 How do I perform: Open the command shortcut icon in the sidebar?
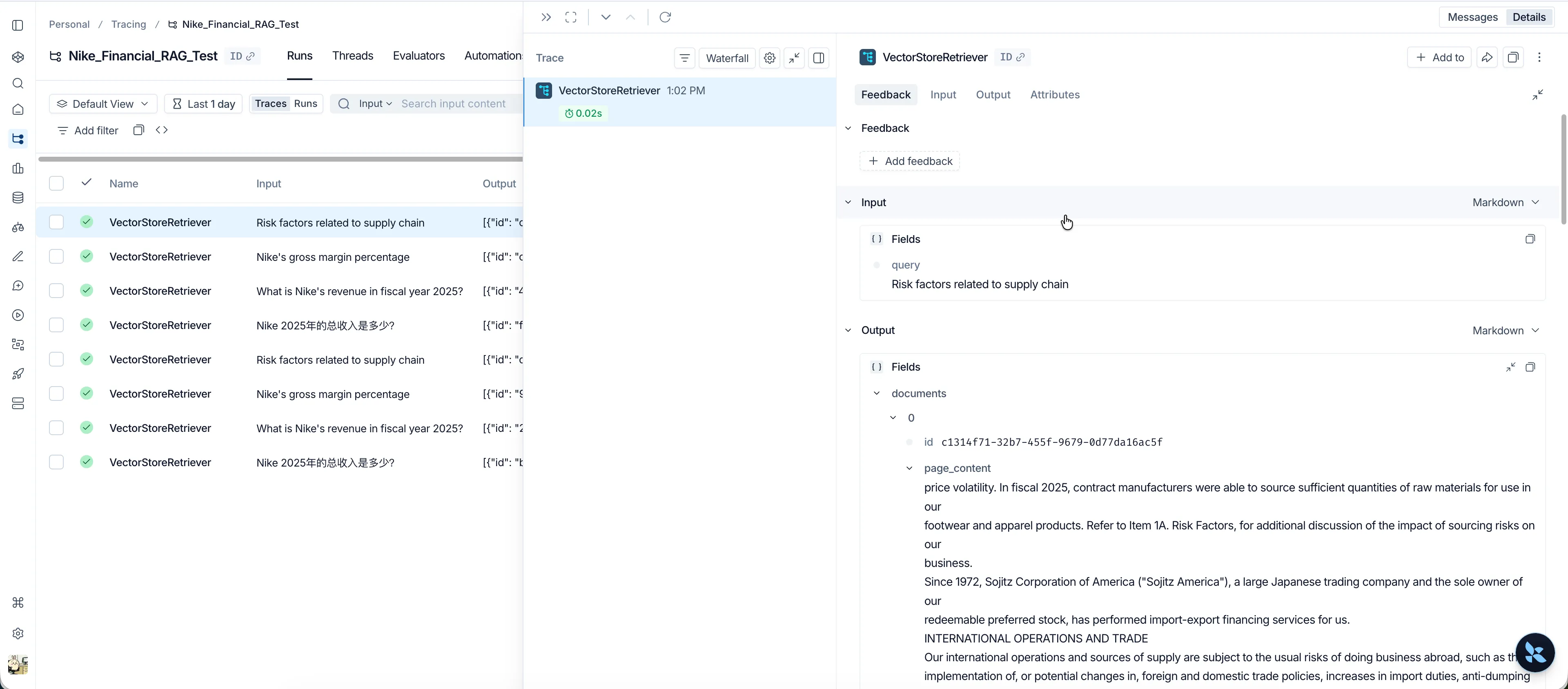point(18,602)
